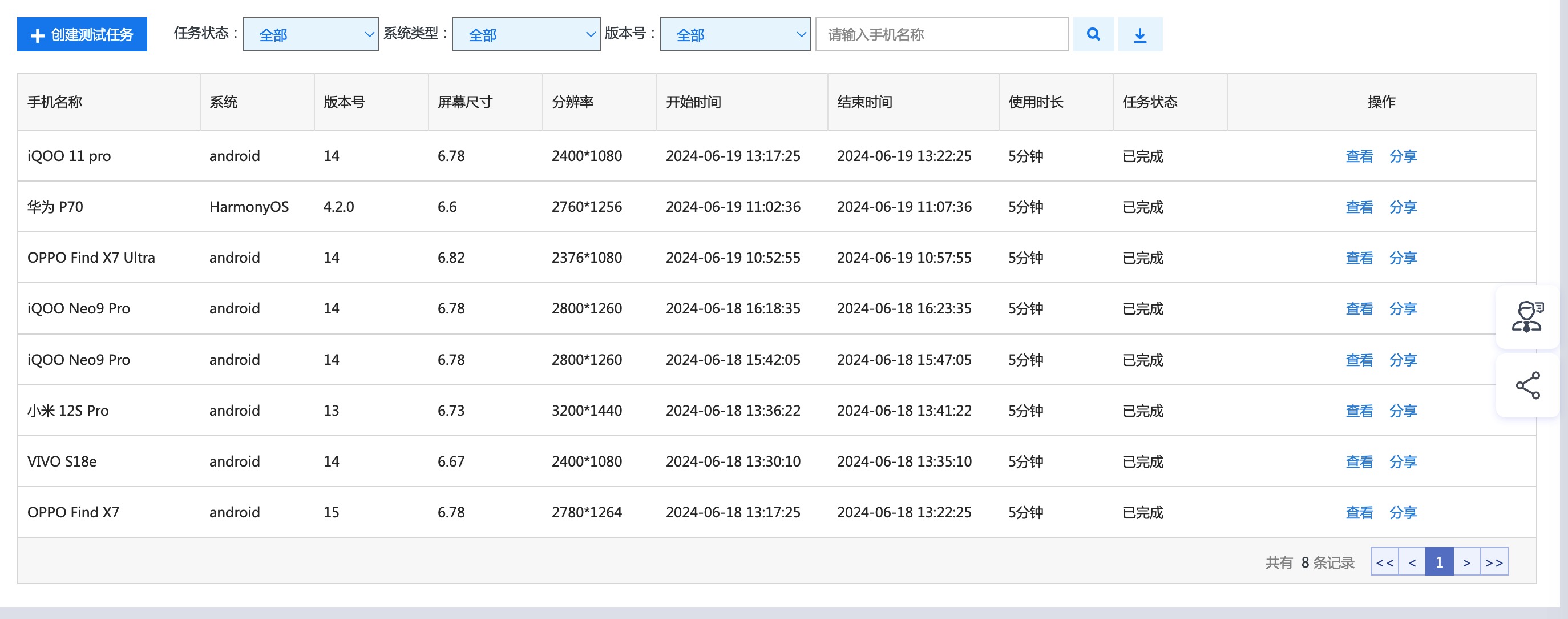
Task: Go to previous page with < button
Action: [x=1412, y=562]
